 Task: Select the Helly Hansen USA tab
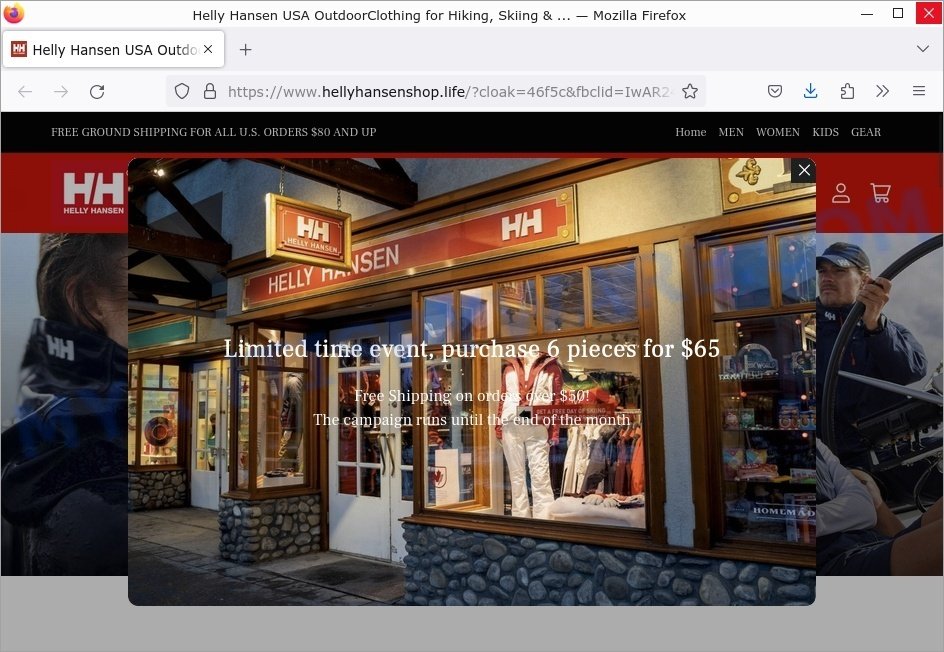114,49
